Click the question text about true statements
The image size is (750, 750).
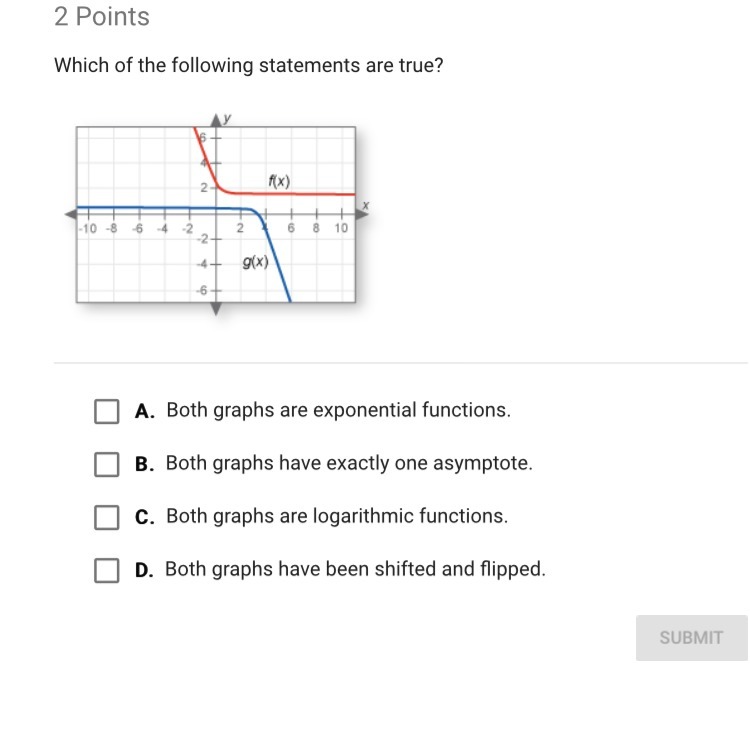[248, 66]
